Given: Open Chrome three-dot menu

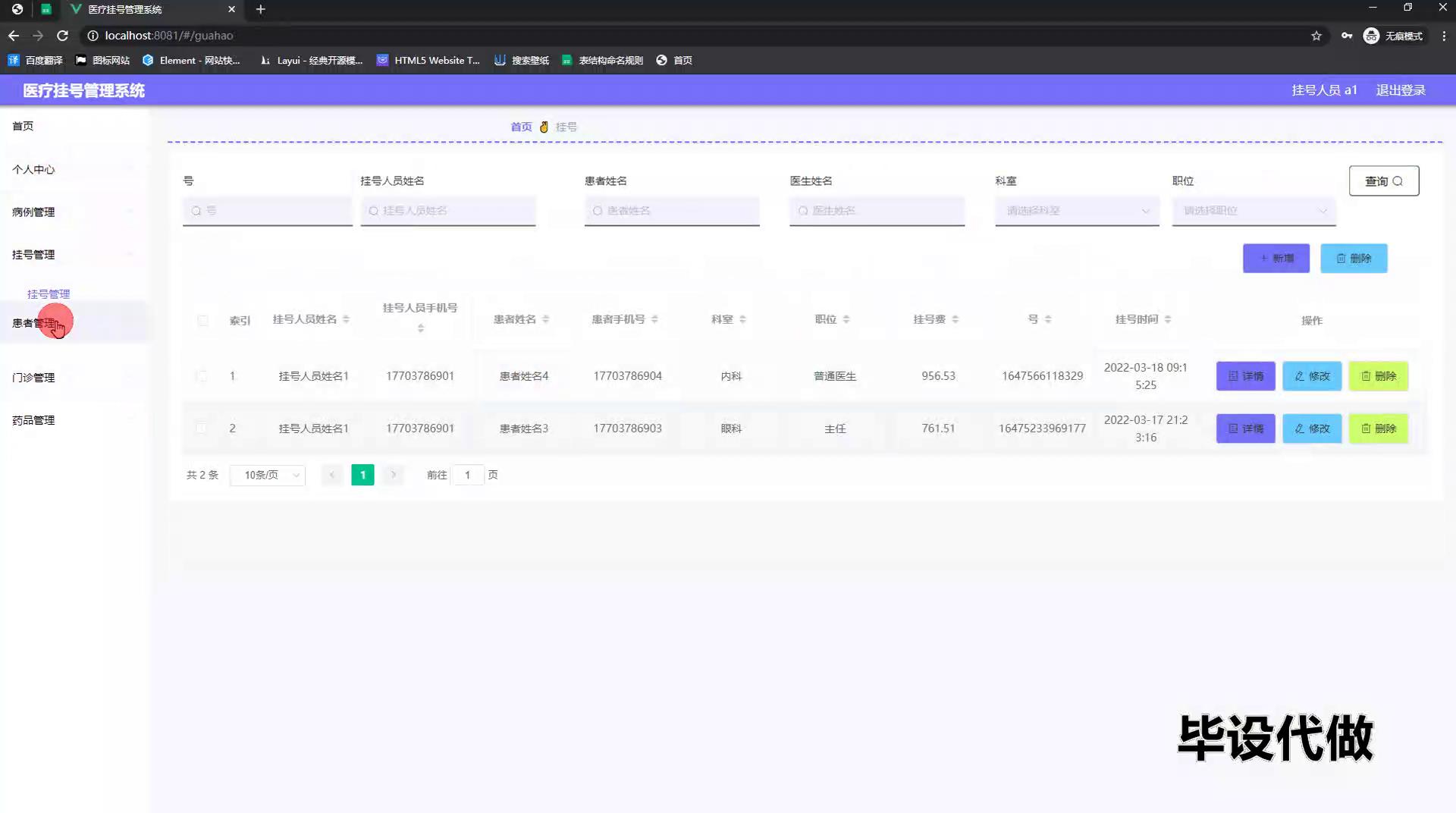Looking at the screenshot, I should (x=1444, y=36).
